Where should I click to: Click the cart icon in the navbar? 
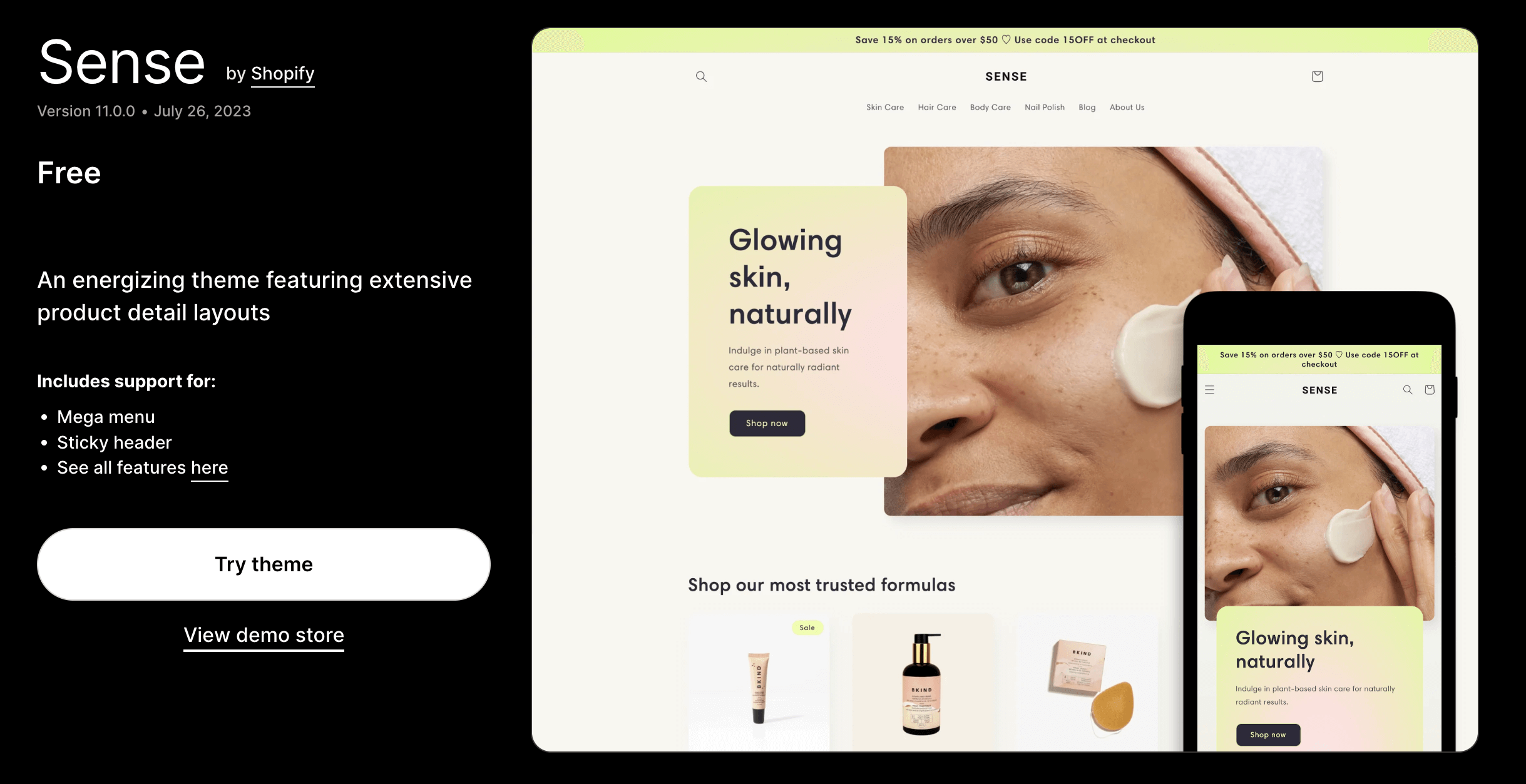pyautogui.click(x=1317, y=77)
